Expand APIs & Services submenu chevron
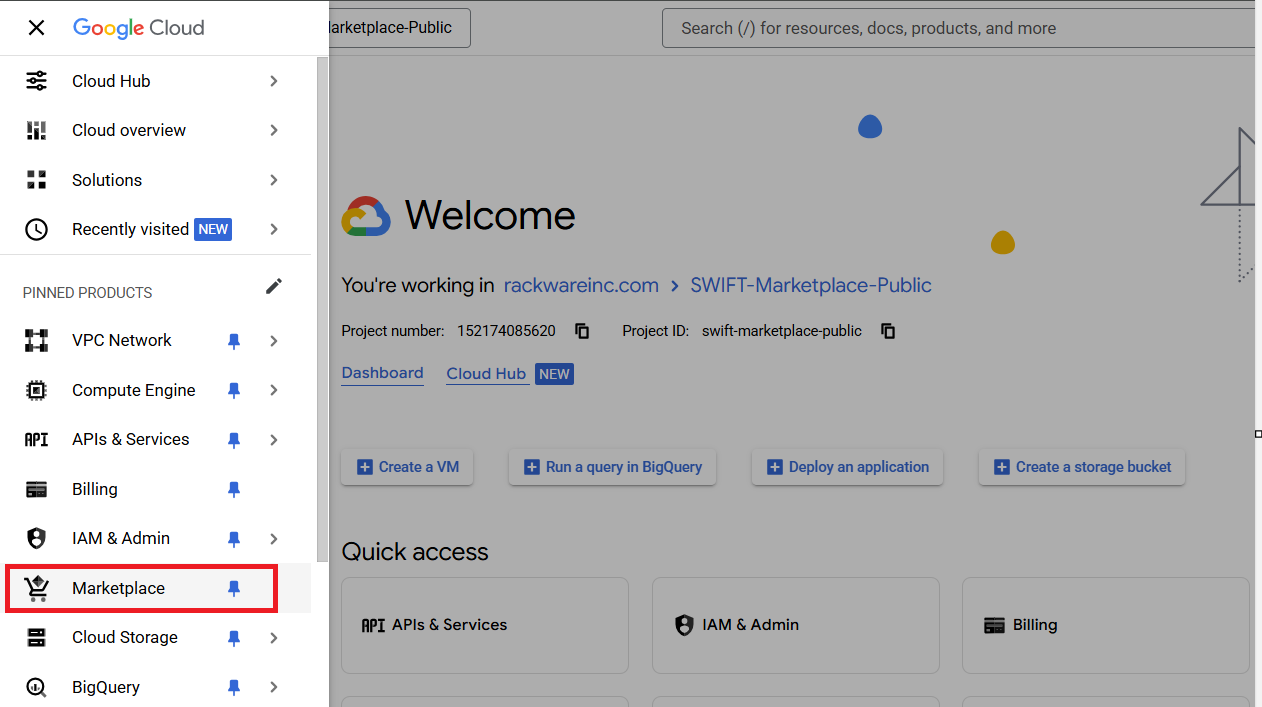Screen dimensions: 1262x707 click(x=274, y=440)
